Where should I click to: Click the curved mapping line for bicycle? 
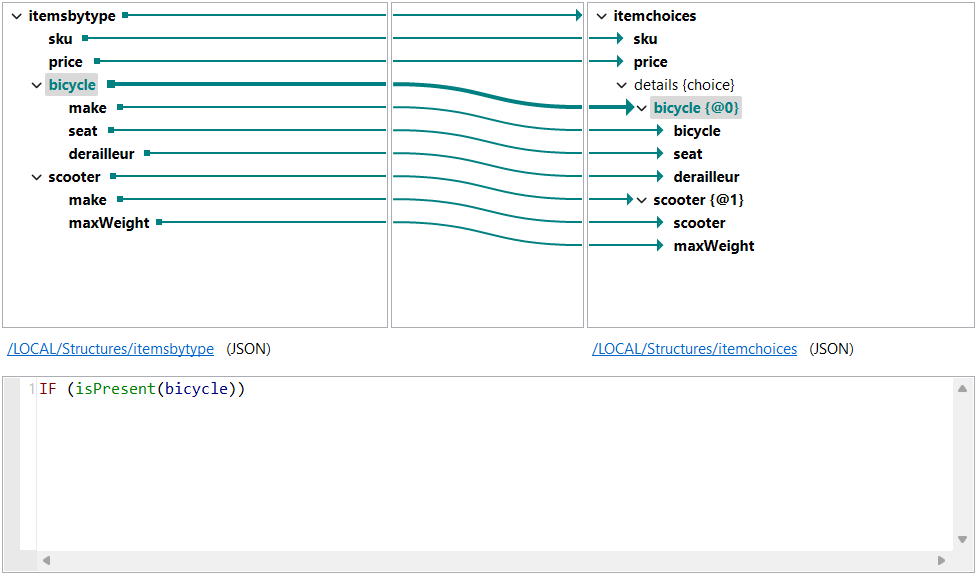coord(487,93)
